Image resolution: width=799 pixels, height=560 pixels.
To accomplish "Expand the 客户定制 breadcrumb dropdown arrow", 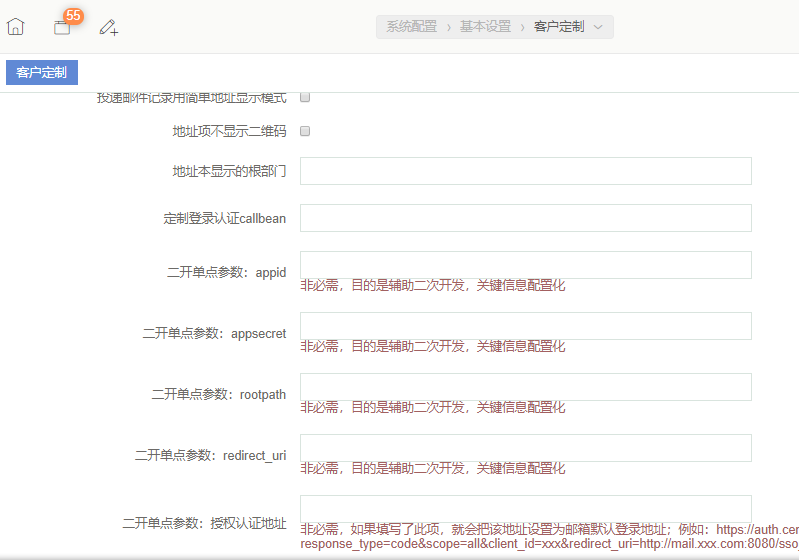I will tap(598, 27).
